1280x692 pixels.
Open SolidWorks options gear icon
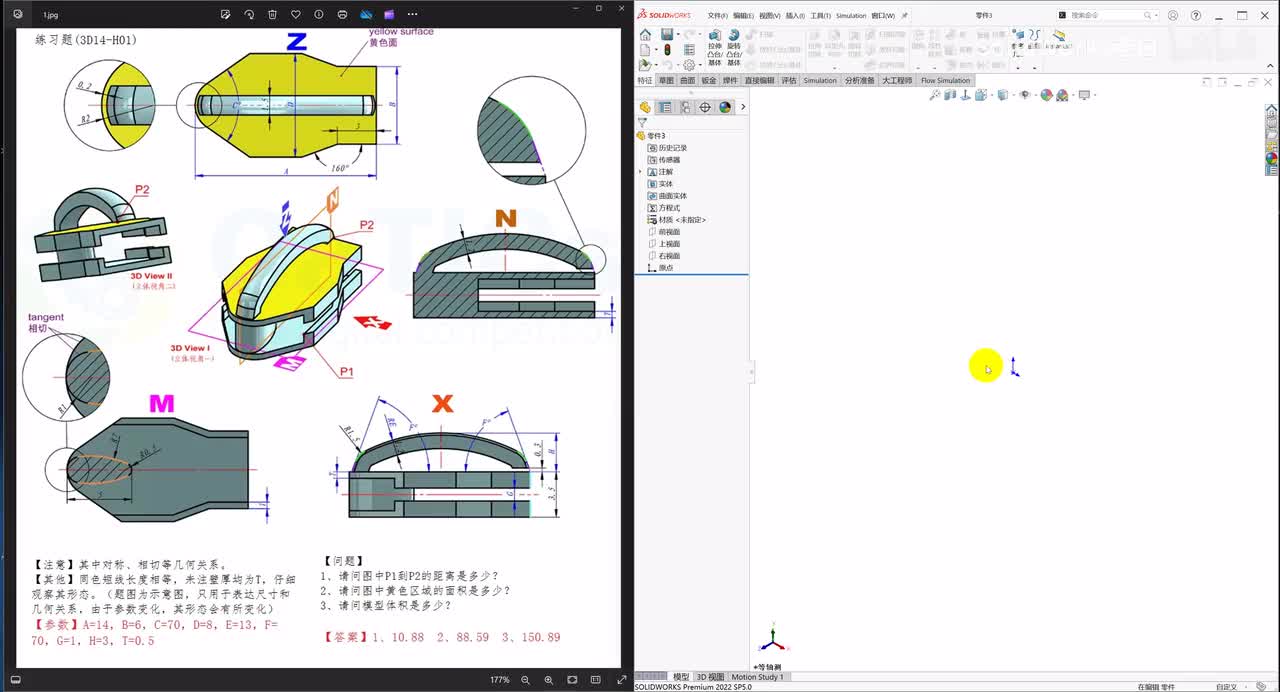tap(689, 65)
